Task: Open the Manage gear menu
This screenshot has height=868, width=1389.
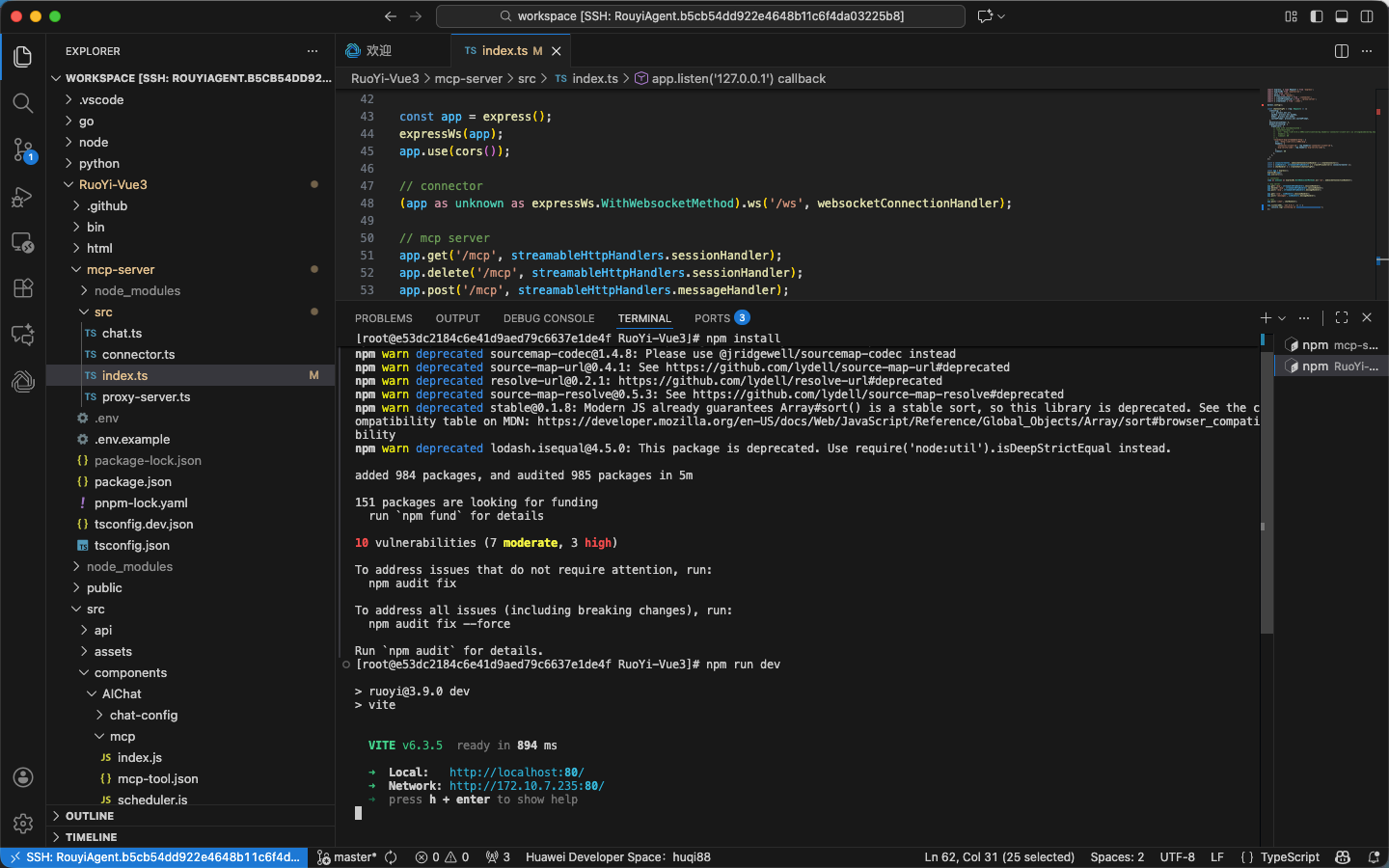Action: pyautogui.click(x=23, y=824)
